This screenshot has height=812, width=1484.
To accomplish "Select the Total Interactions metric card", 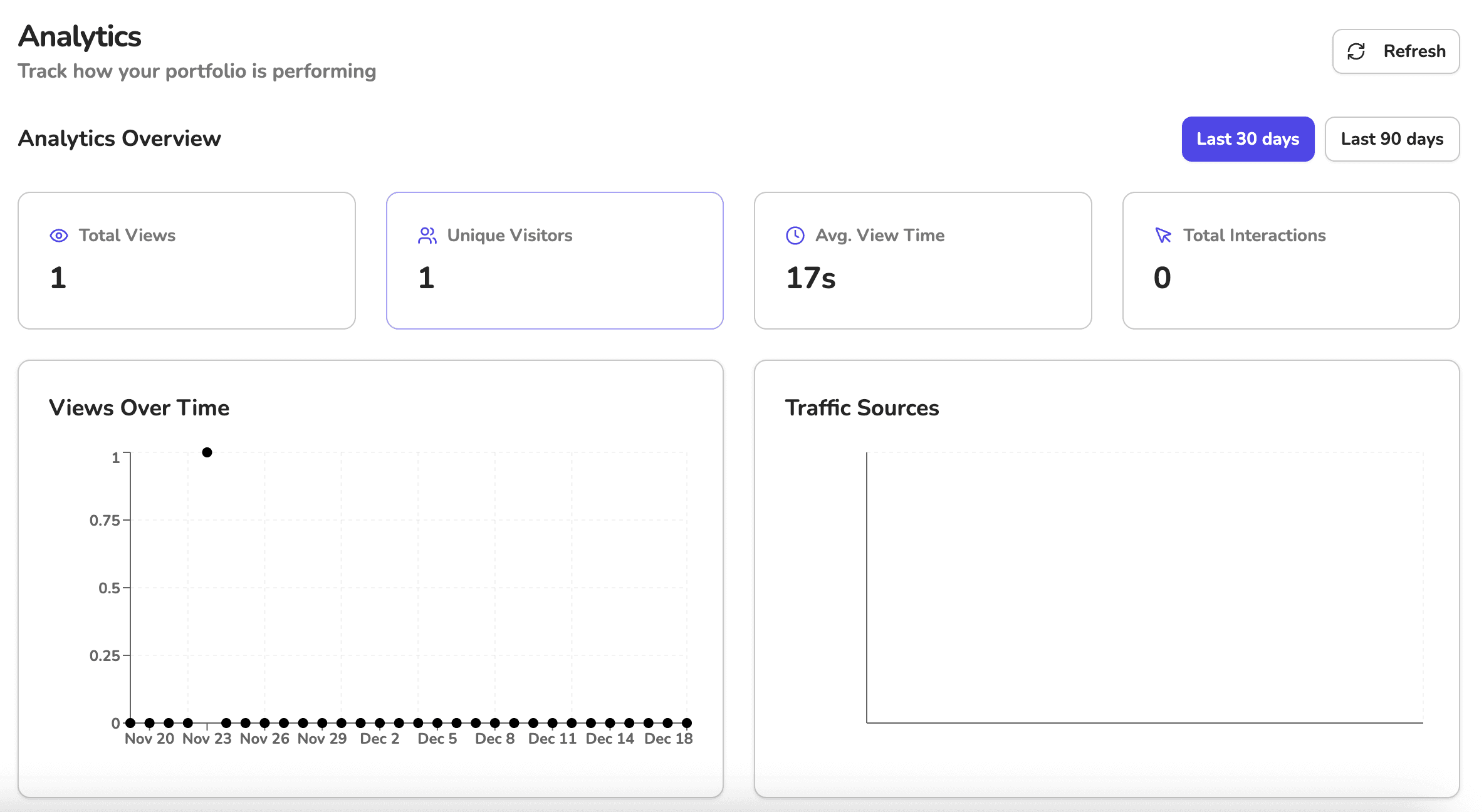I will tap(1290, 260).
